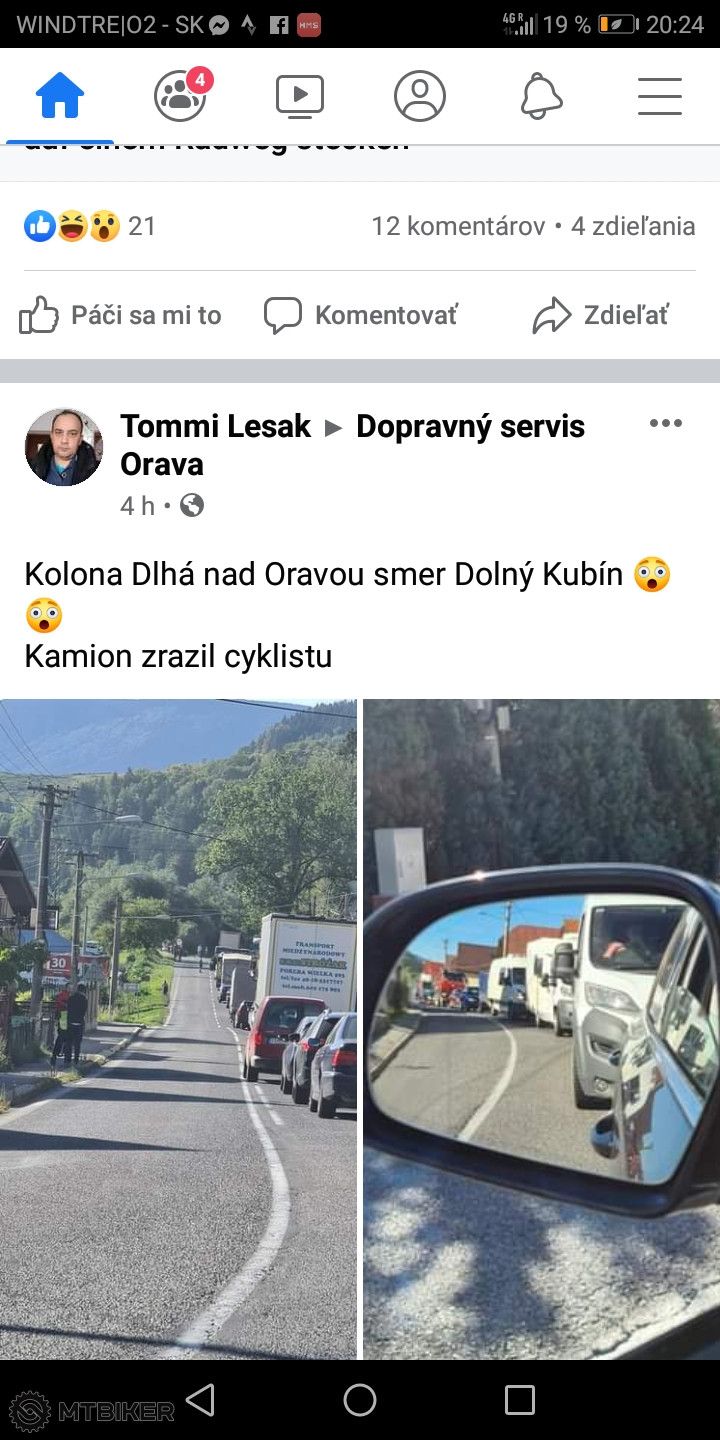Image resolution: width=720 pixels, height=1440 pixels.
Task: Tap the Zdieľať share button
Action: 600,316
